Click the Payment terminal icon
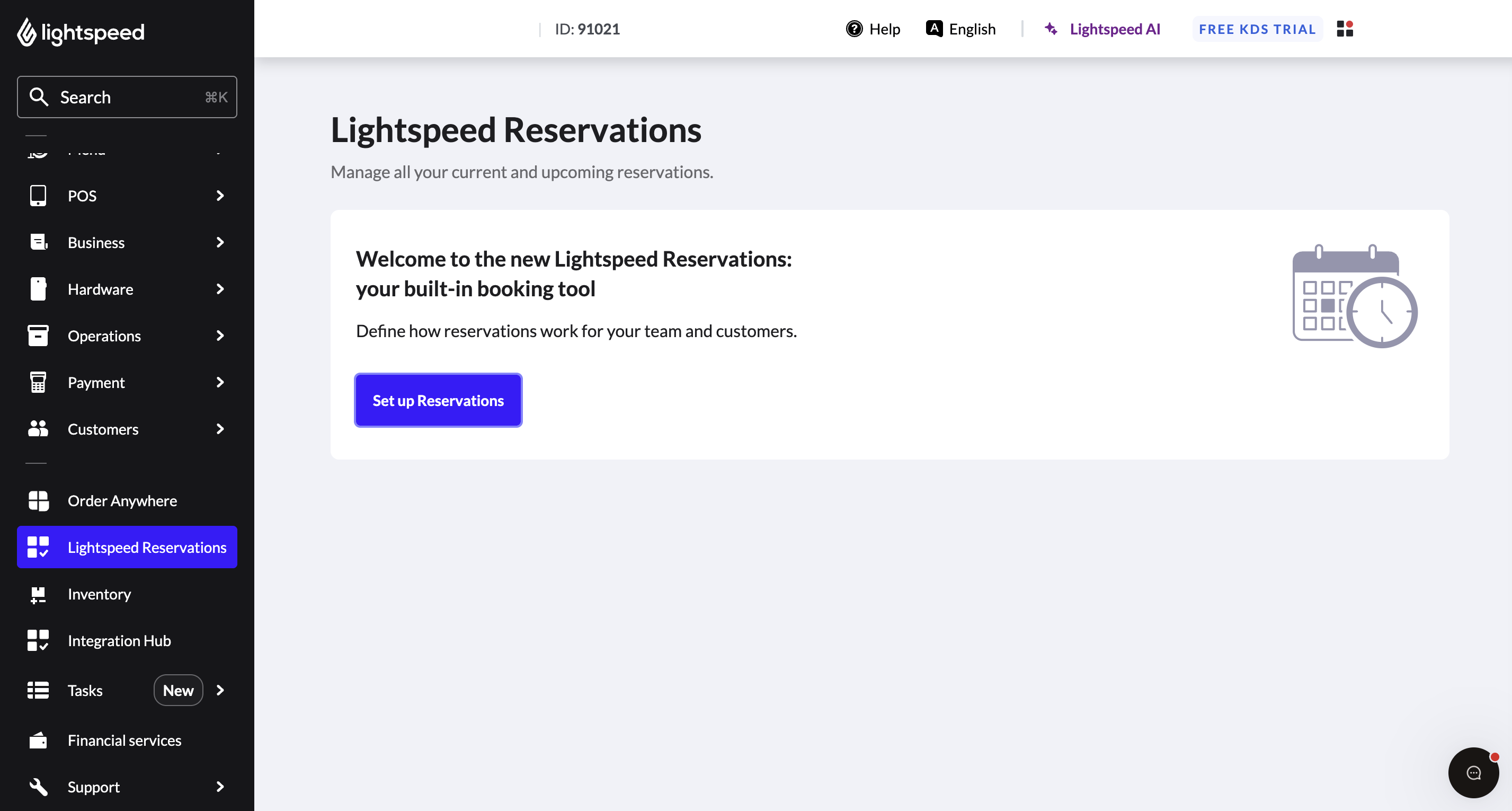 (x=38, y=382)
